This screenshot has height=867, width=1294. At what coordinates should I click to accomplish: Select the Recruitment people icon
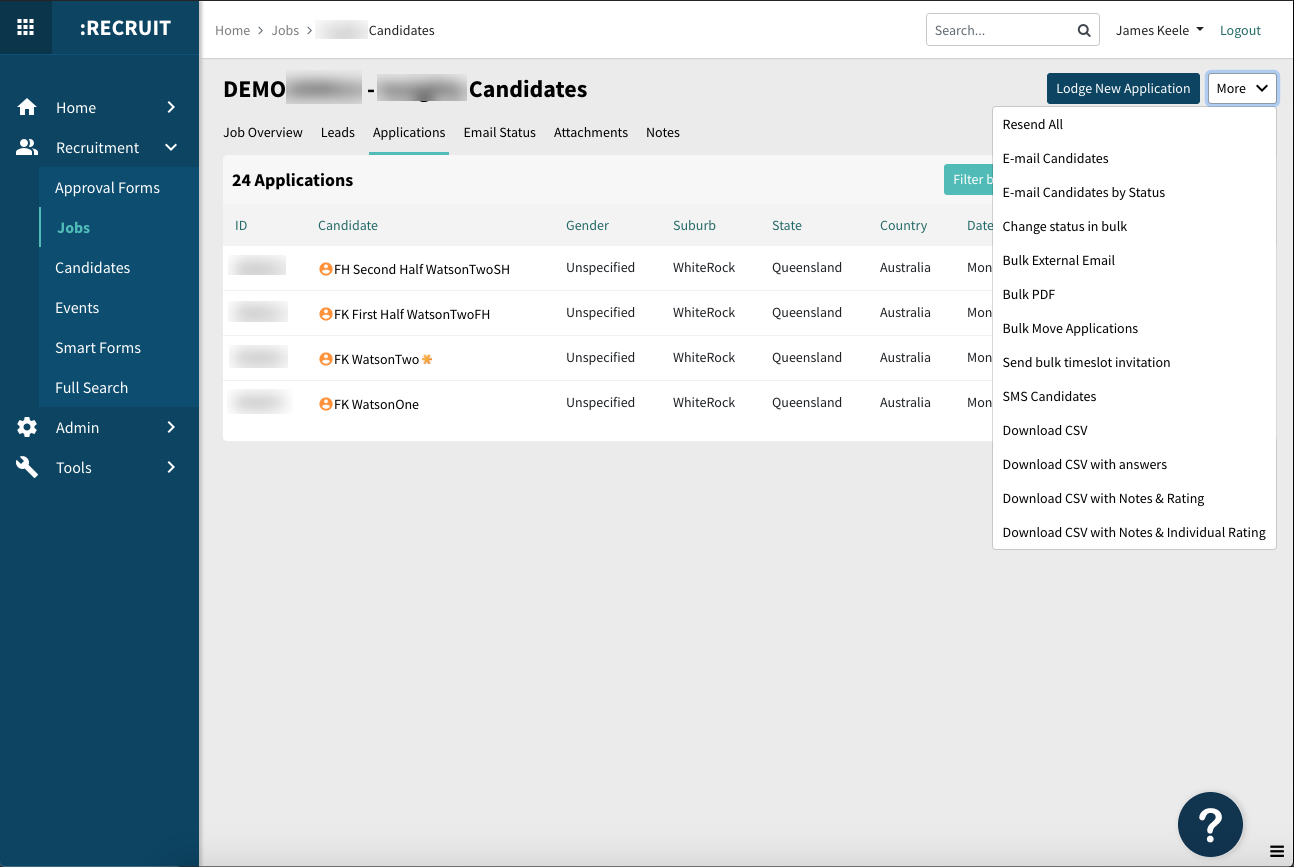27,147
